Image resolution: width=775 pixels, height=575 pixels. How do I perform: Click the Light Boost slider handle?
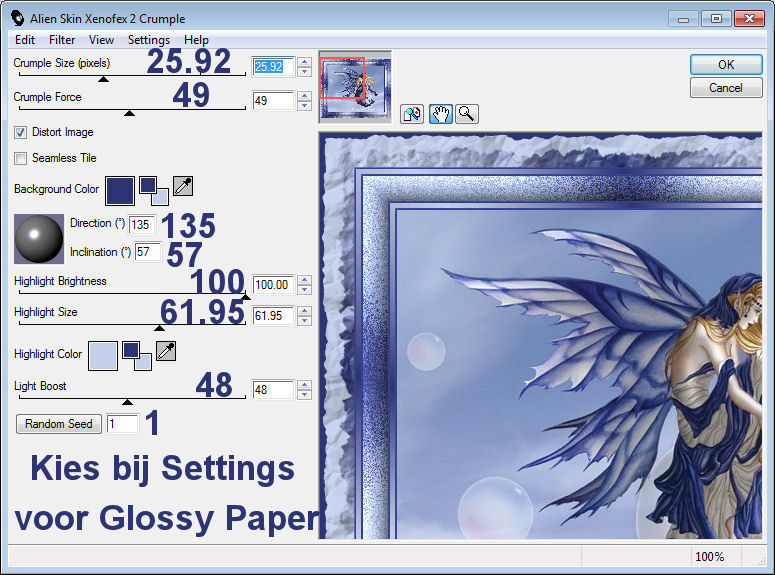pyautogui.click(x=128, y=402)
